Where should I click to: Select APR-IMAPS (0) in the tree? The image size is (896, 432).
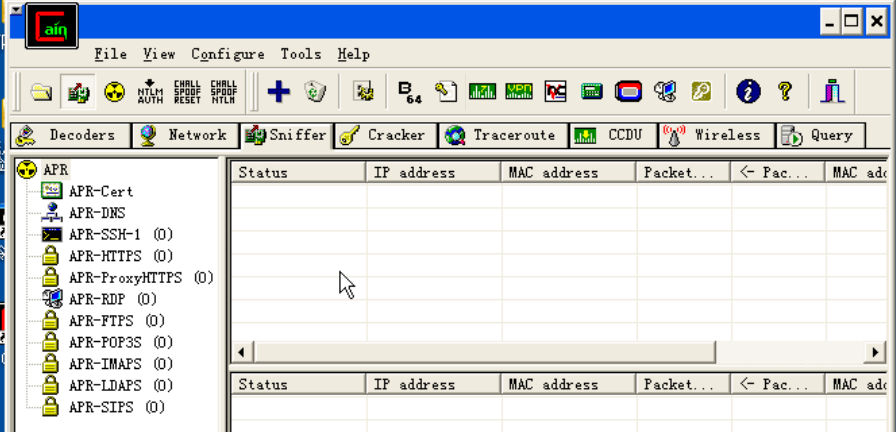point(121,364)
